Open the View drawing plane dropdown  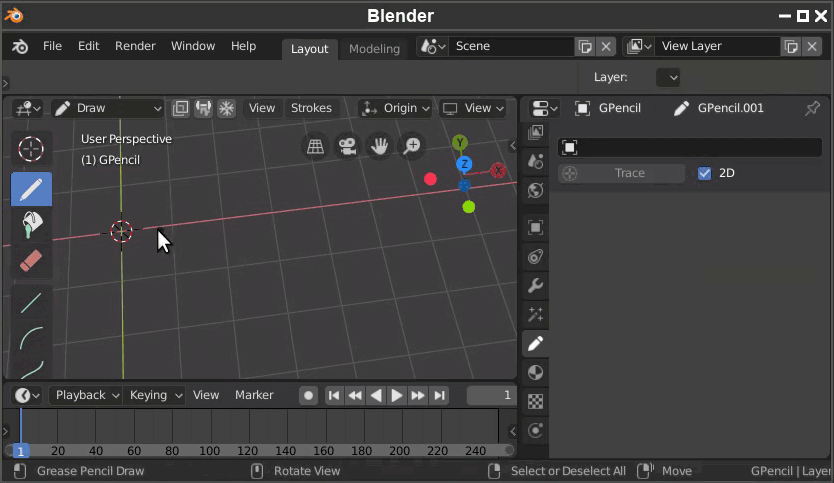coord(473,109)
